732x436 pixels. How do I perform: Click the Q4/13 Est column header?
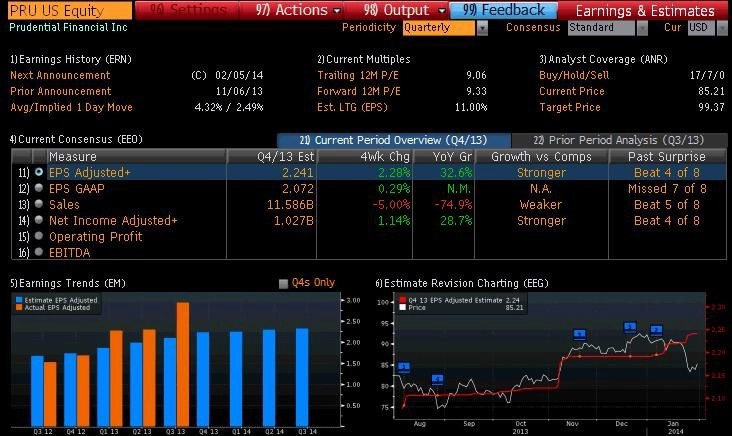click(272, 156)
